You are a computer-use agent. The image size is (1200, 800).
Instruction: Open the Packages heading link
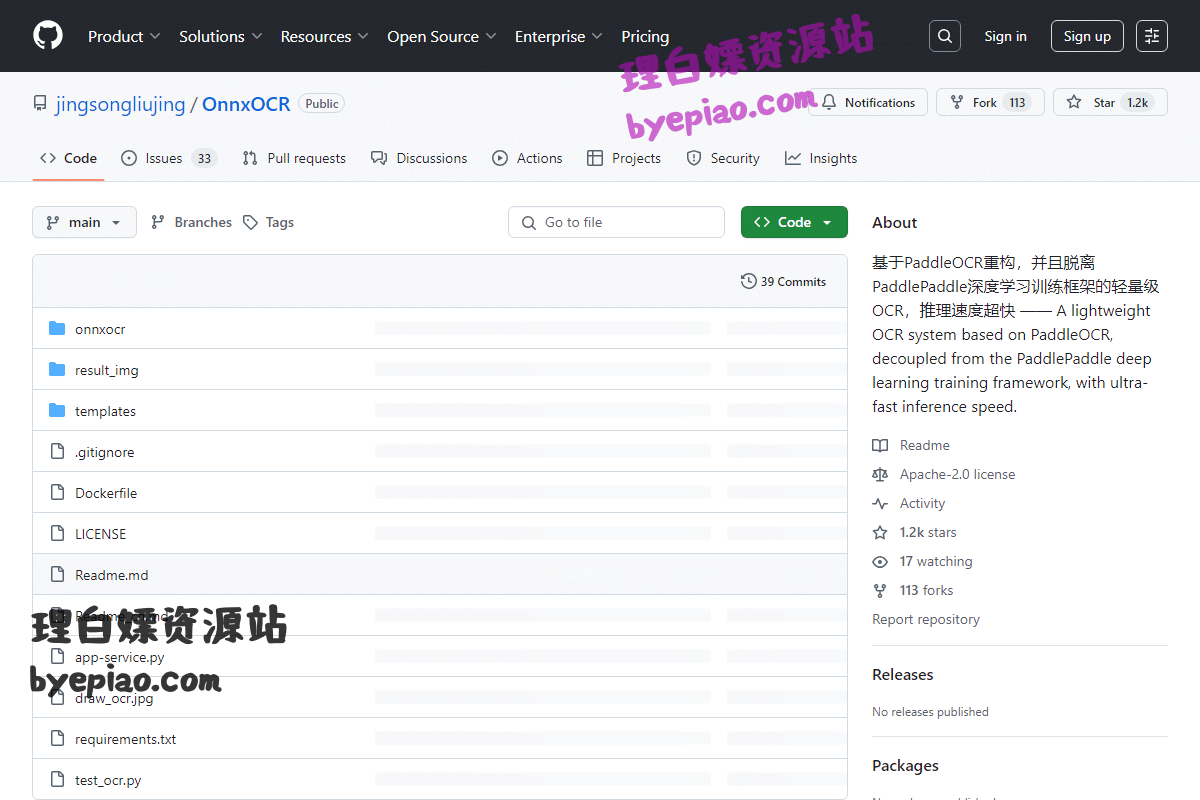905,765
